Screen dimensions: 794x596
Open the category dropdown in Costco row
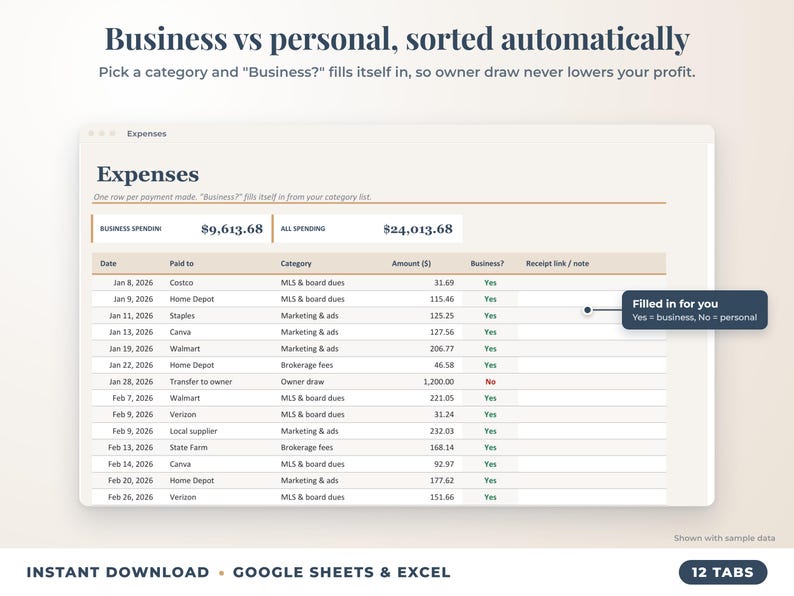click(312, 283)
